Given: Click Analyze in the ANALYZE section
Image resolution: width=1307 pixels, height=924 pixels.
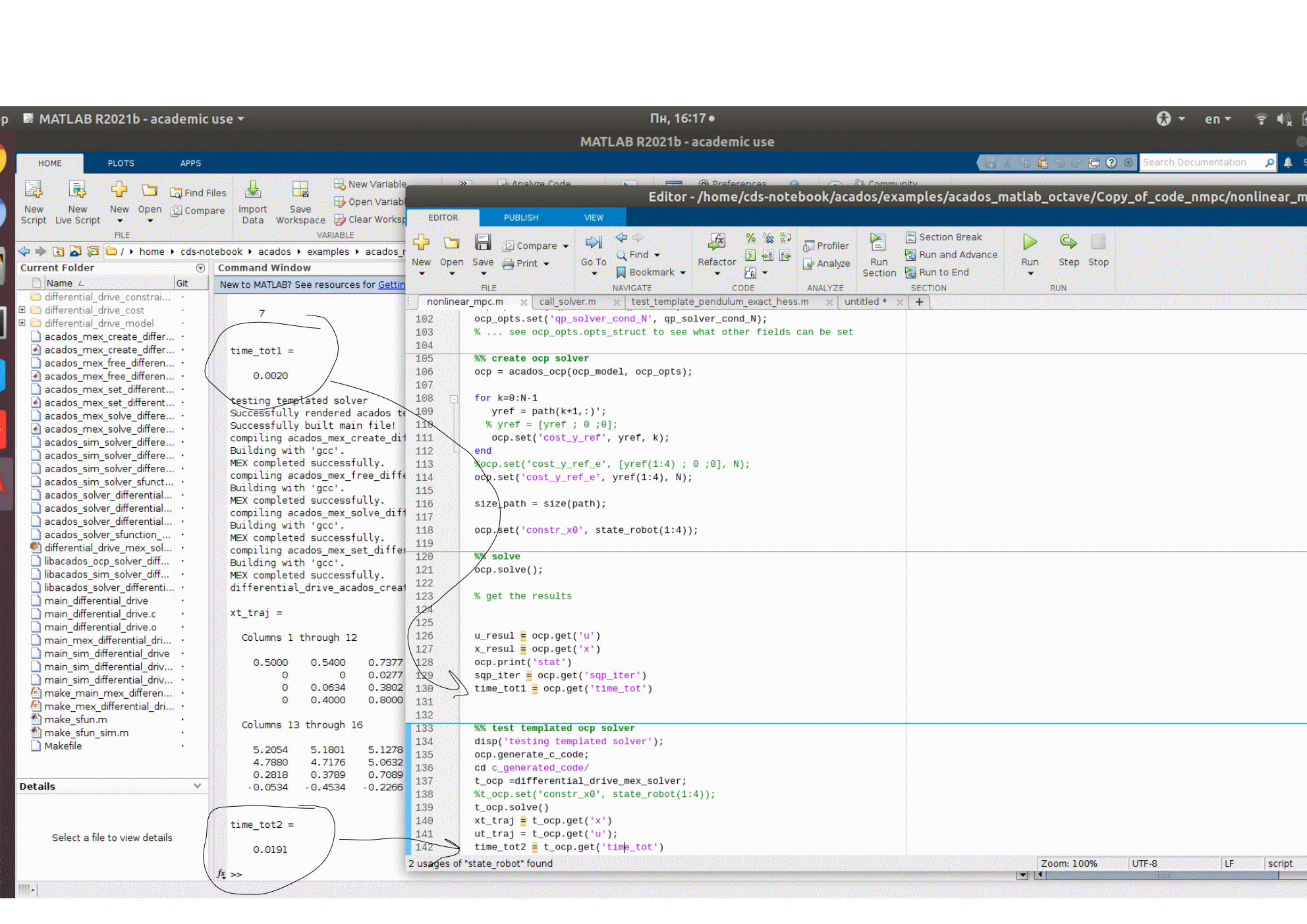Looking at the screenshot, I should pos(826,263).
